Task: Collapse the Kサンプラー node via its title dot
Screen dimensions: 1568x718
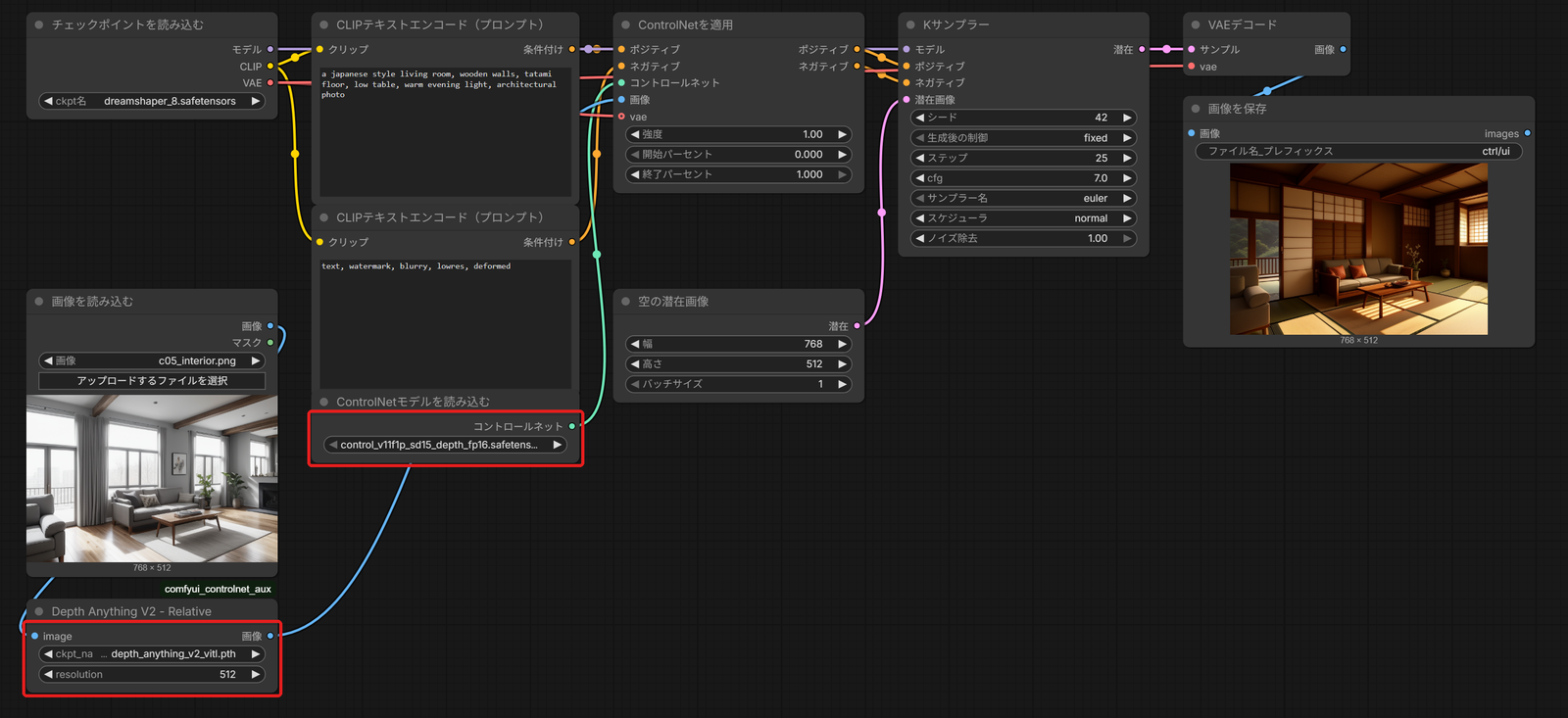Action: (x=910, y=24)
